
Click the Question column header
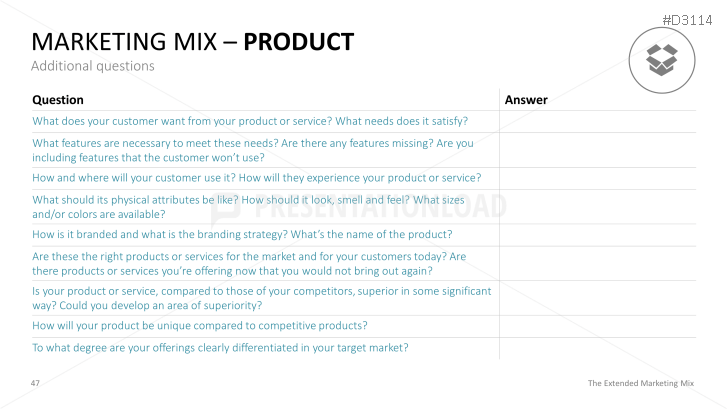click(58, 100)
